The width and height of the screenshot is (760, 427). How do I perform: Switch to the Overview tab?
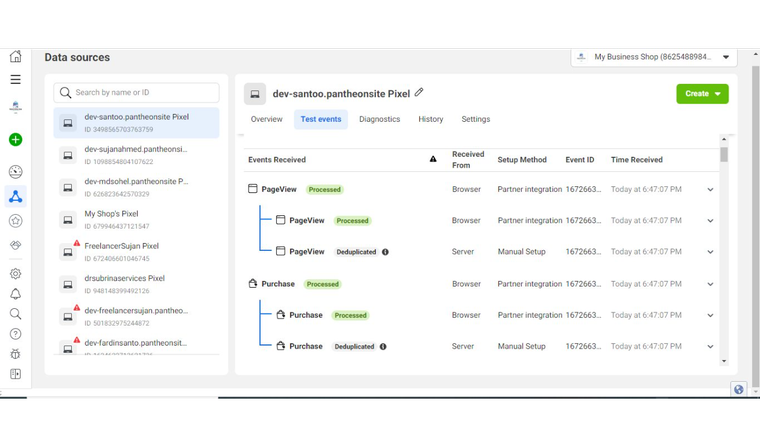coord(266,120)
